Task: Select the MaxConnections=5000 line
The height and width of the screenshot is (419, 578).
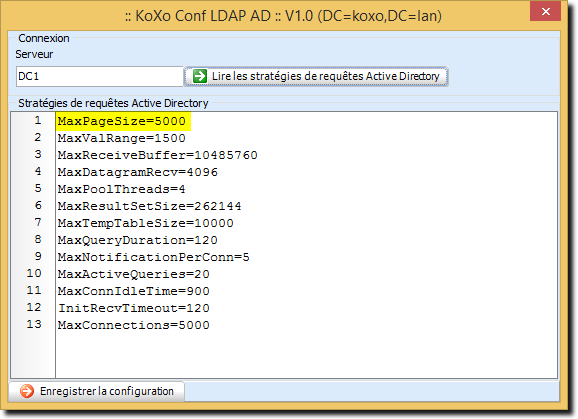Action: tap(134, 325)
